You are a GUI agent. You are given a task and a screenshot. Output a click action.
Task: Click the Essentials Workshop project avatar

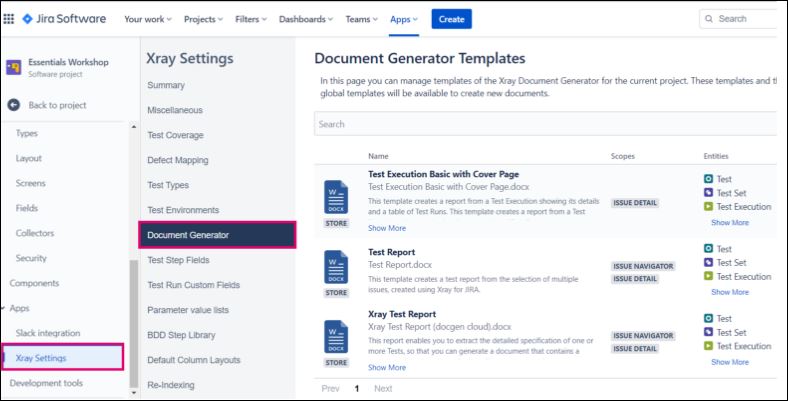[14, 68]
